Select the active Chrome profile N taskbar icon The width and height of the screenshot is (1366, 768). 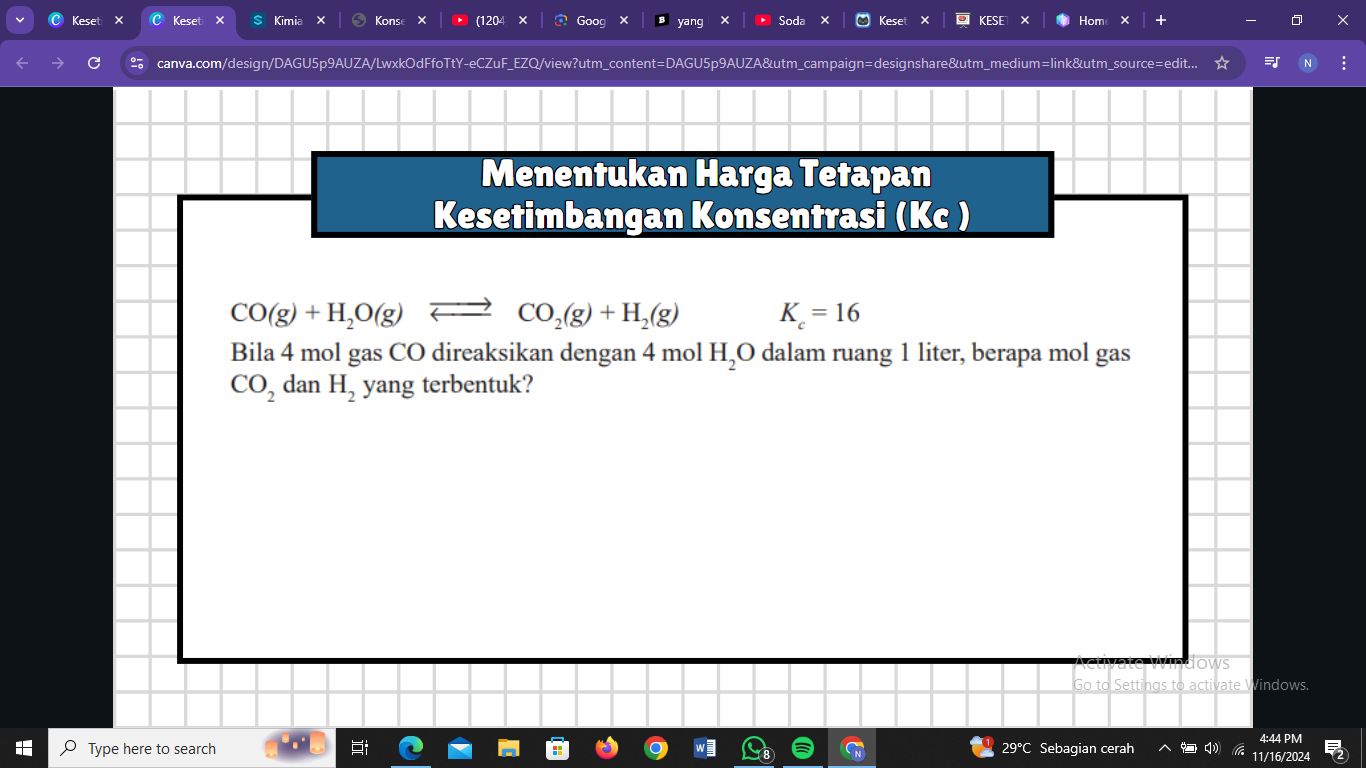click(852, 748)
